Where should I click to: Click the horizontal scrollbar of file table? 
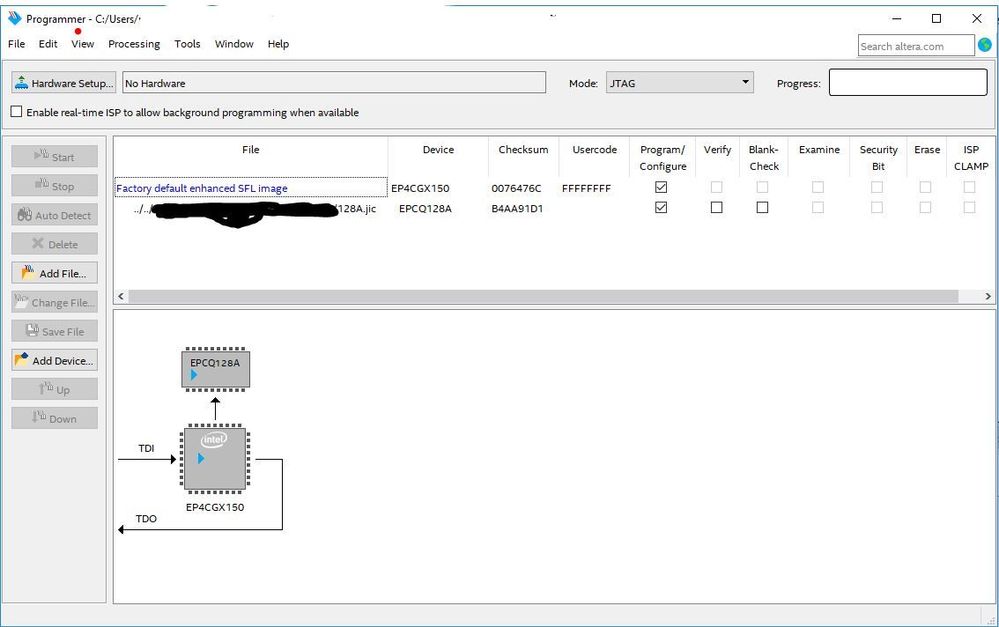pyautogui.click(x=543, y=296)
